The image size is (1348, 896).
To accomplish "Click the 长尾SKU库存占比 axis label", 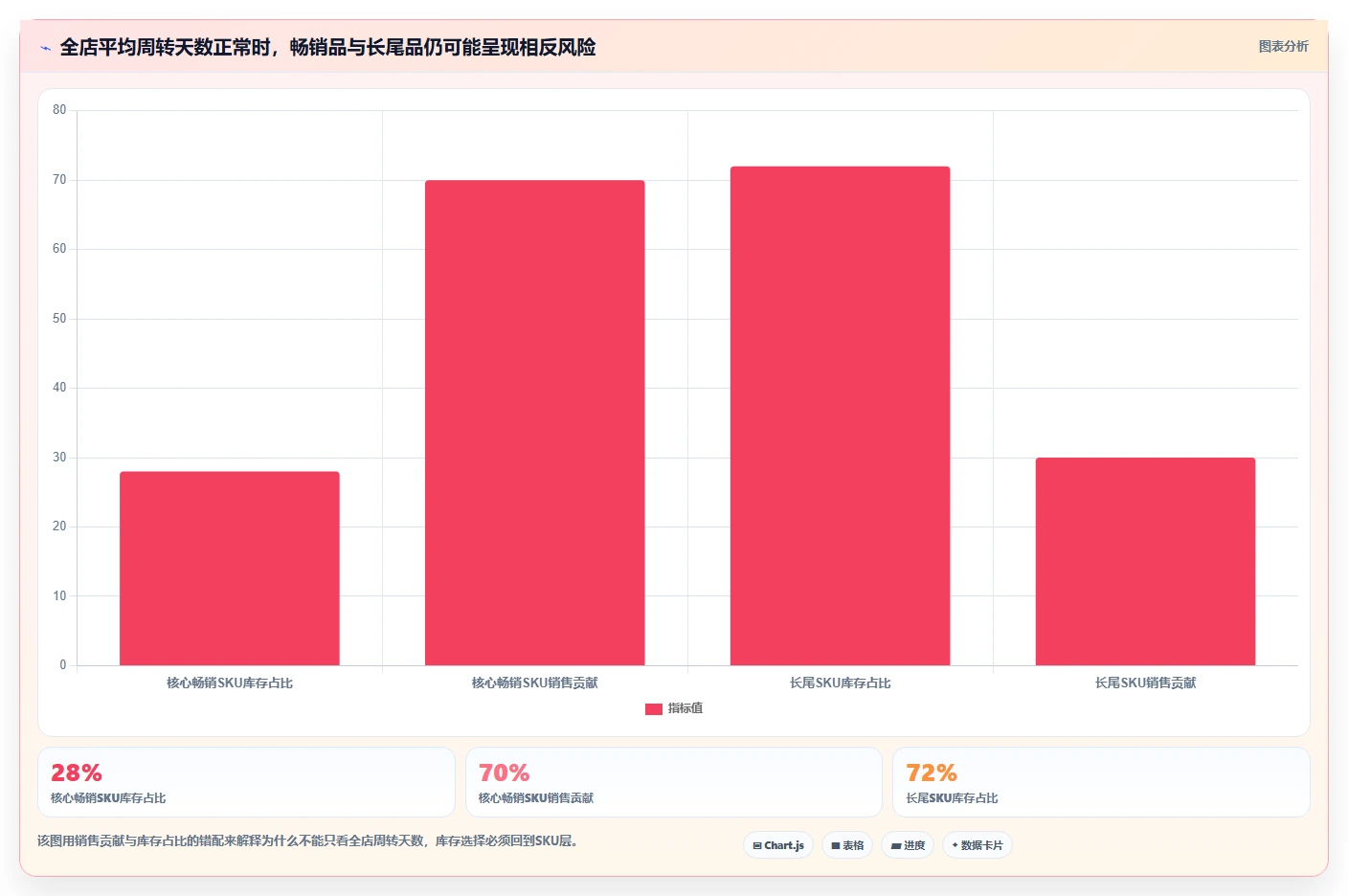I will point(841,683).
